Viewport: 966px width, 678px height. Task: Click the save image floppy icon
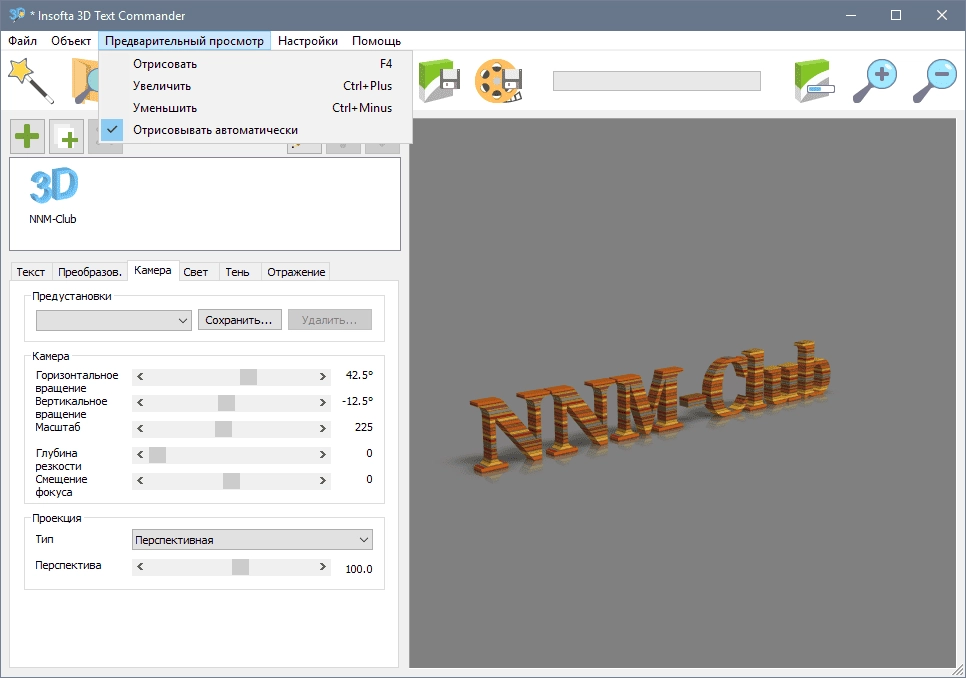[x=439, y=80]
